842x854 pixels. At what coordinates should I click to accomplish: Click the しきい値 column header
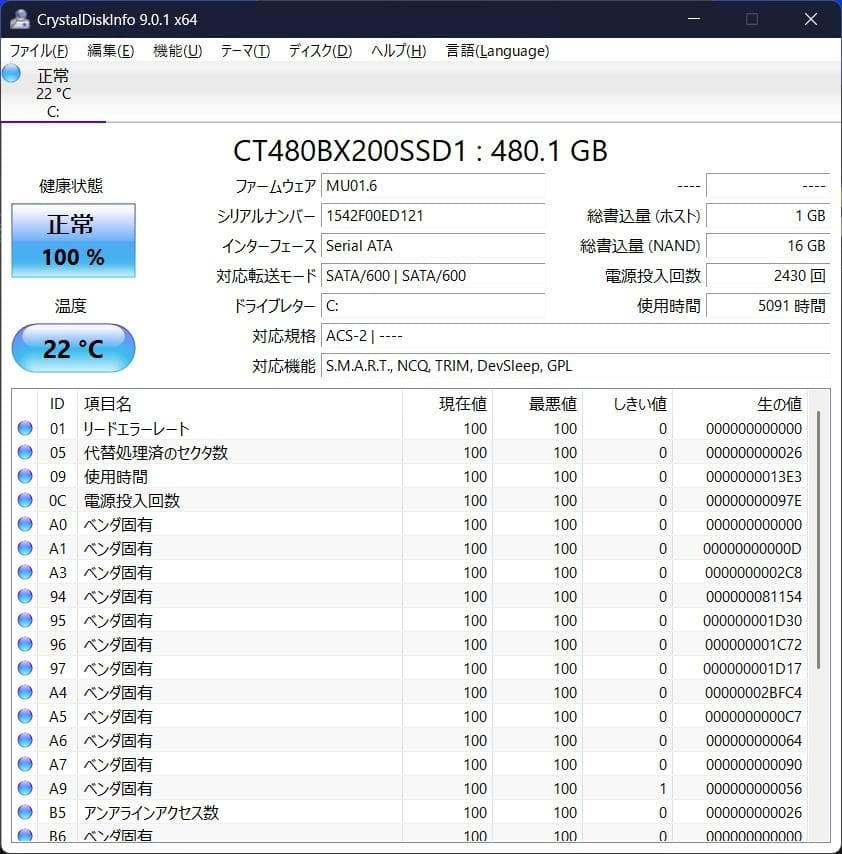point(627,404)
